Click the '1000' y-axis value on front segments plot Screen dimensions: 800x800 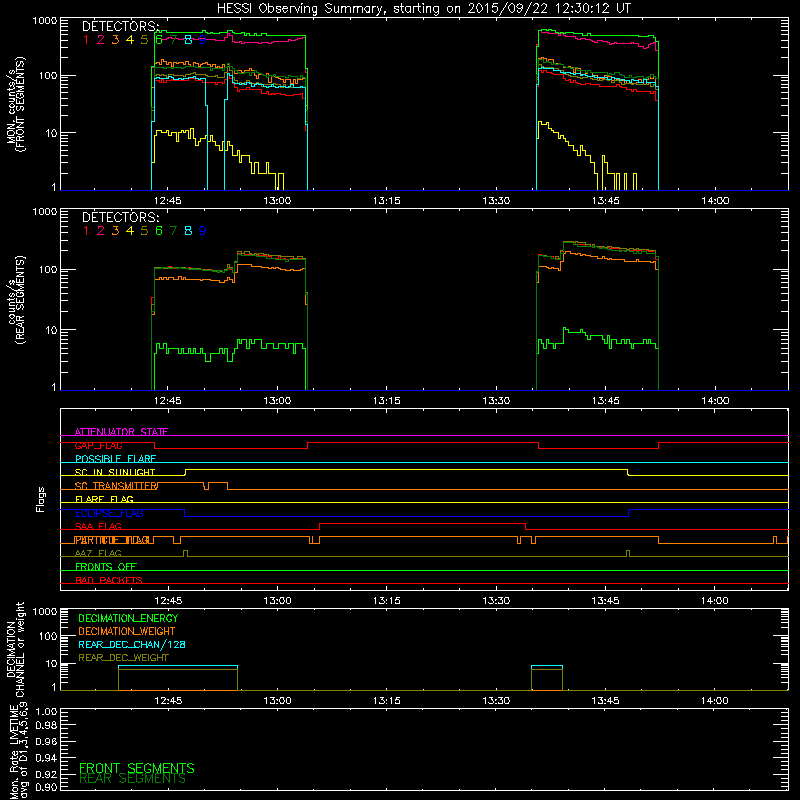pyautogui.click(x=44, y=21)
